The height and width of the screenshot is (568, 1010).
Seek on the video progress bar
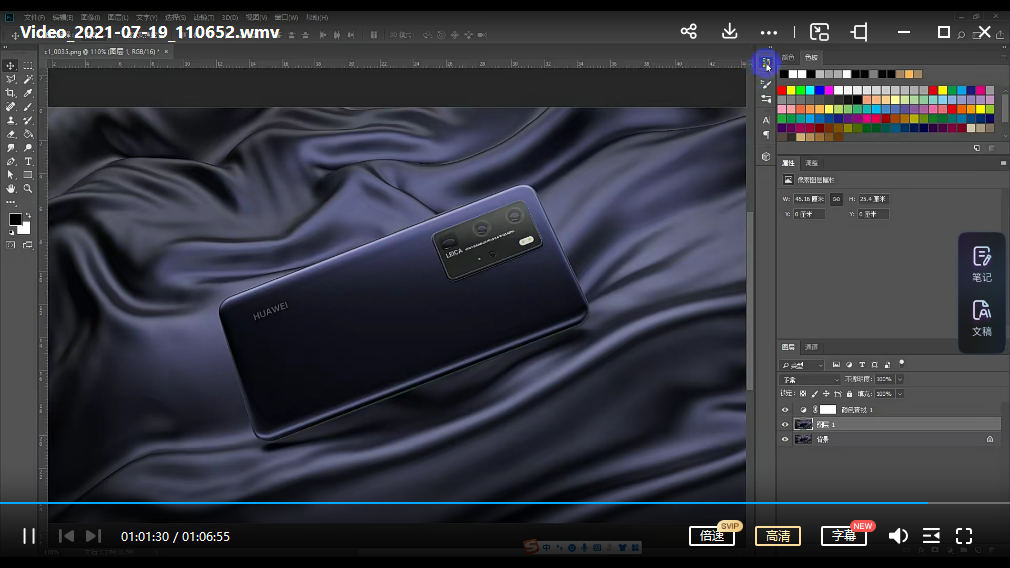pyautogui.click(x=505, y=502)
